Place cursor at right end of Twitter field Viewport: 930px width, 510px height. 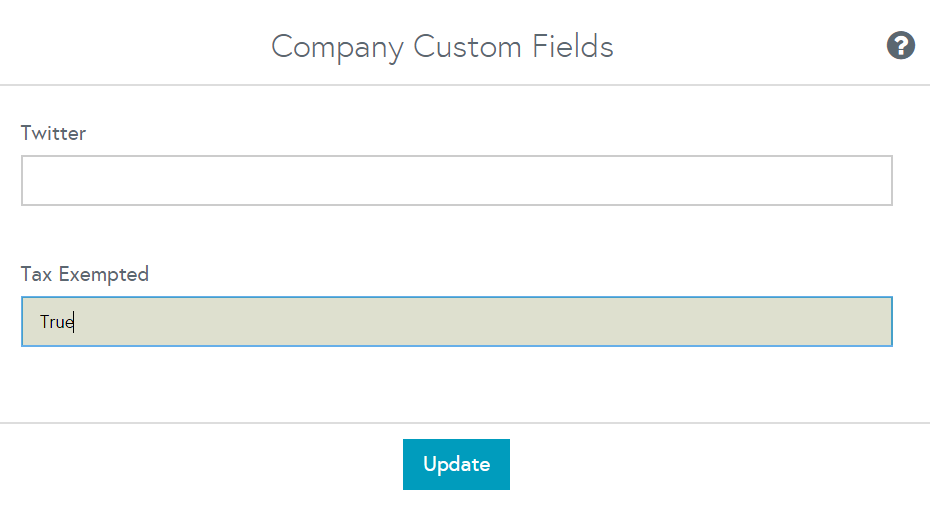880,181
